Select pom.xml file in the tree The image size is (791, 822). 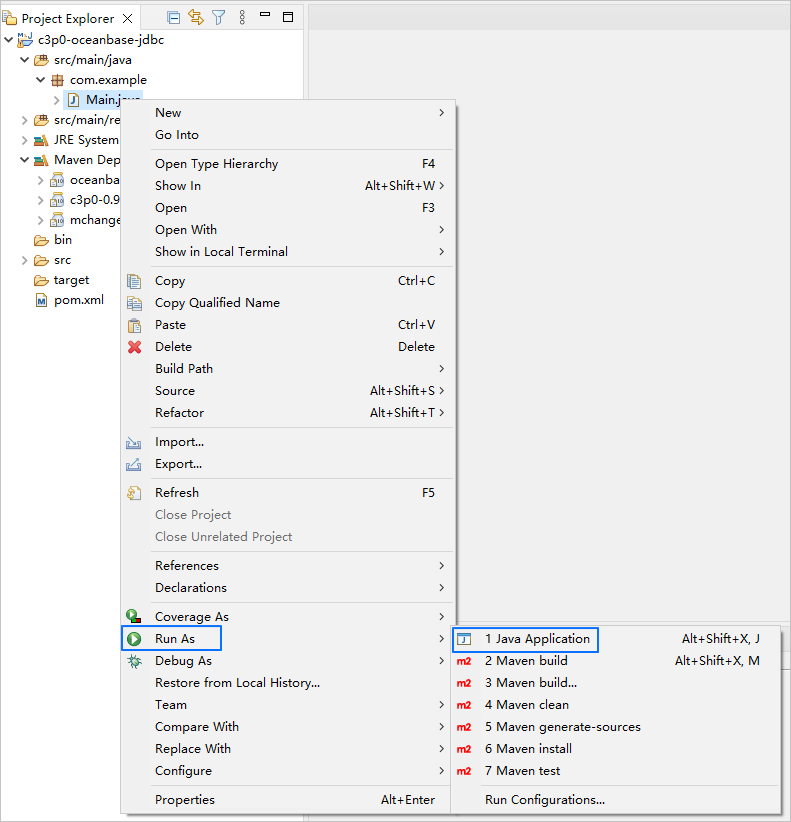point(78,300)
